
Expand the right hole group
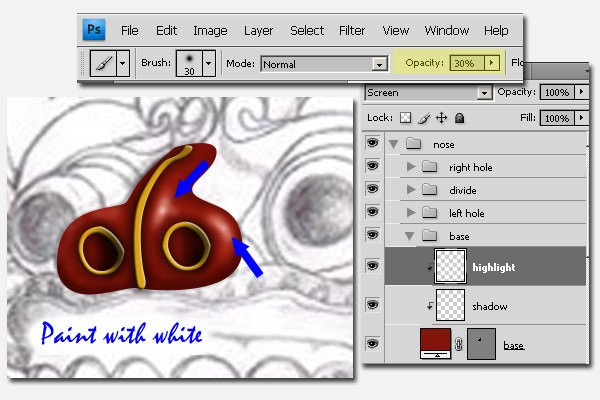[411, 167]
